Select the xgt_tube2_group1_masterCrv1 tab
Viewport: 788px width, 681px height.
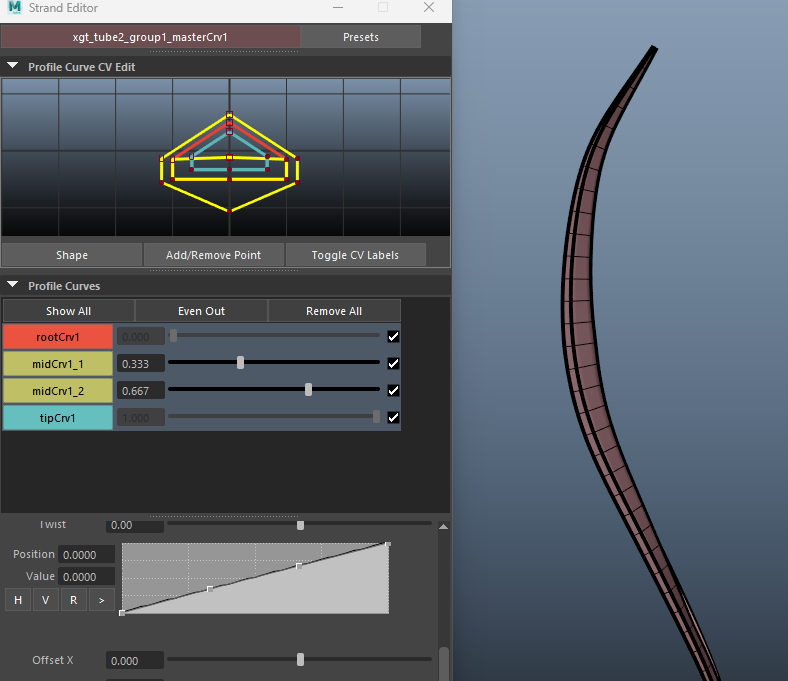150,37
